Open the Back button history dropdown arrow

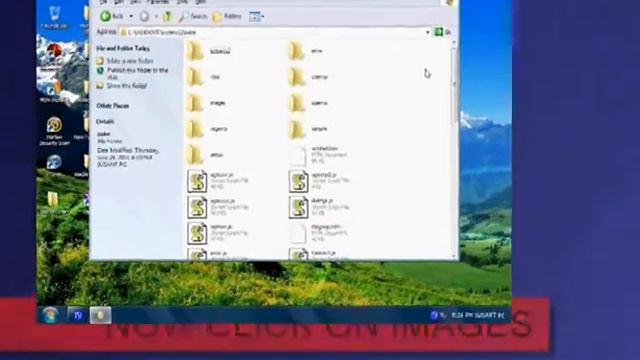click(x=131, y=16)
